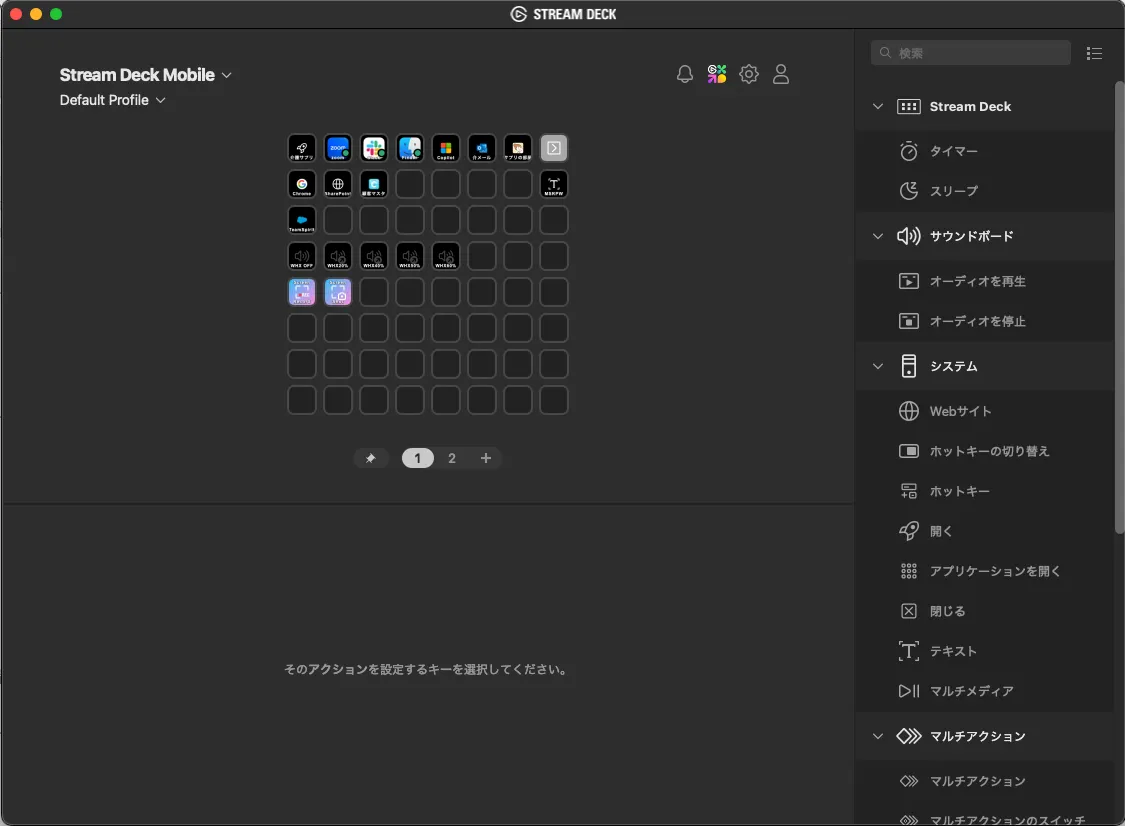Select the マルチメディア action
This screenshot has width=1125, height=826.
point(985,691)
